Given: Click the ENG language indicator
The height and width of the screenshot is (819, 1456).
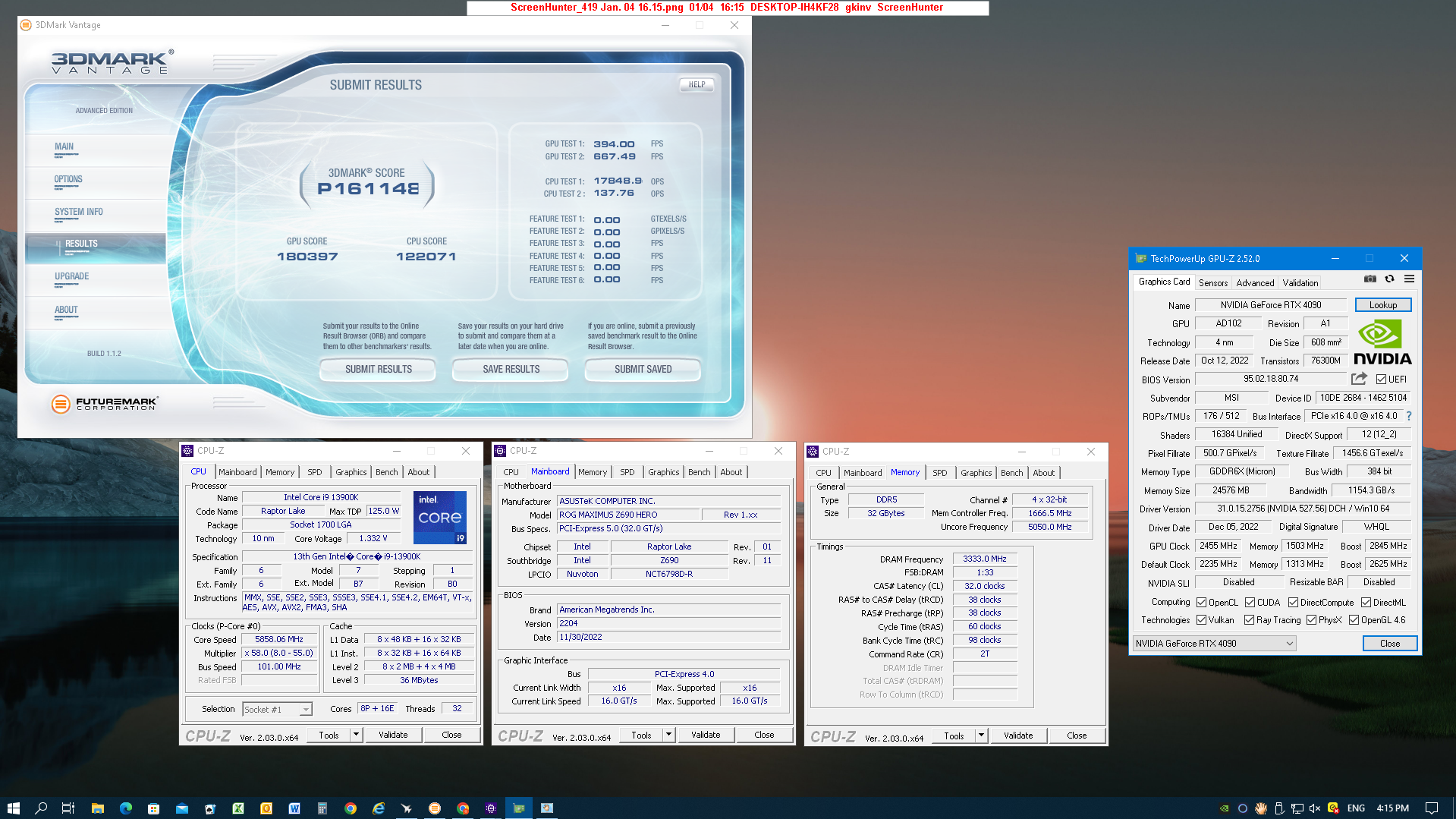Looking at the screenshot, I should tap(1356, 808).
